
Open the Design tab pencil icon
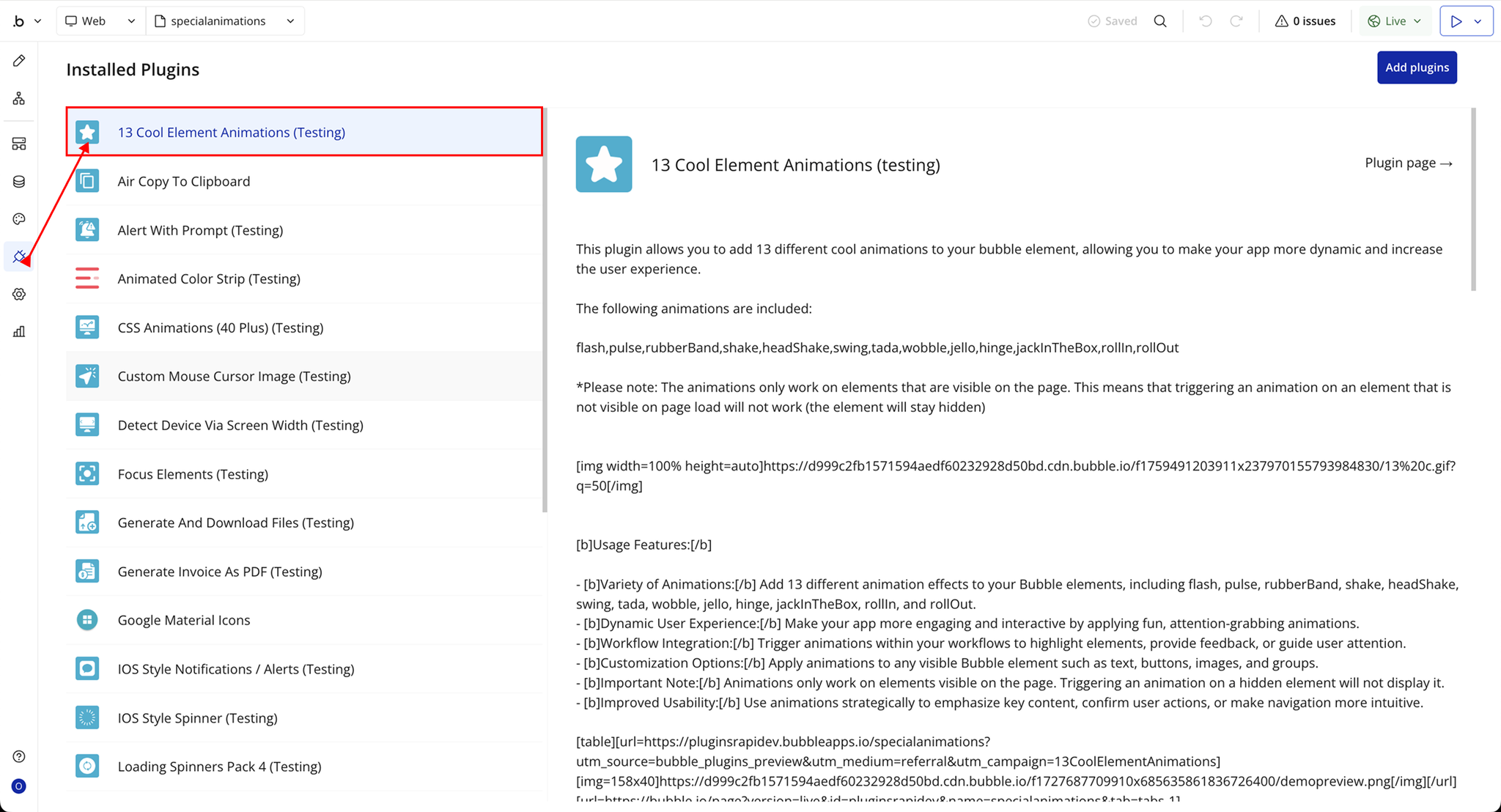pyautogui.click(x=19, y=61)
